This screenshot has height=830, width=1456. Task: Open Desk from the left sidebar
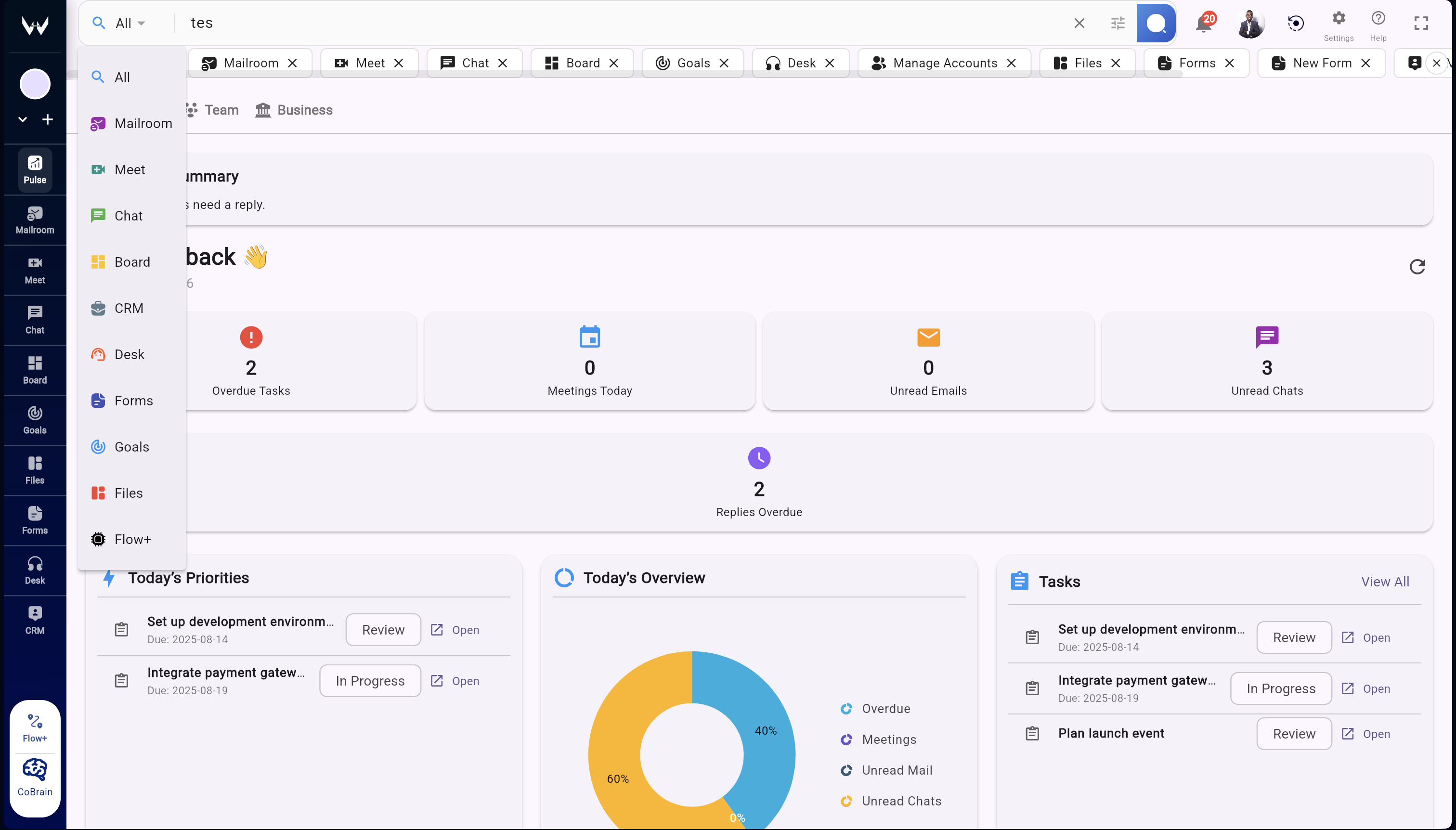coord(34,570)
